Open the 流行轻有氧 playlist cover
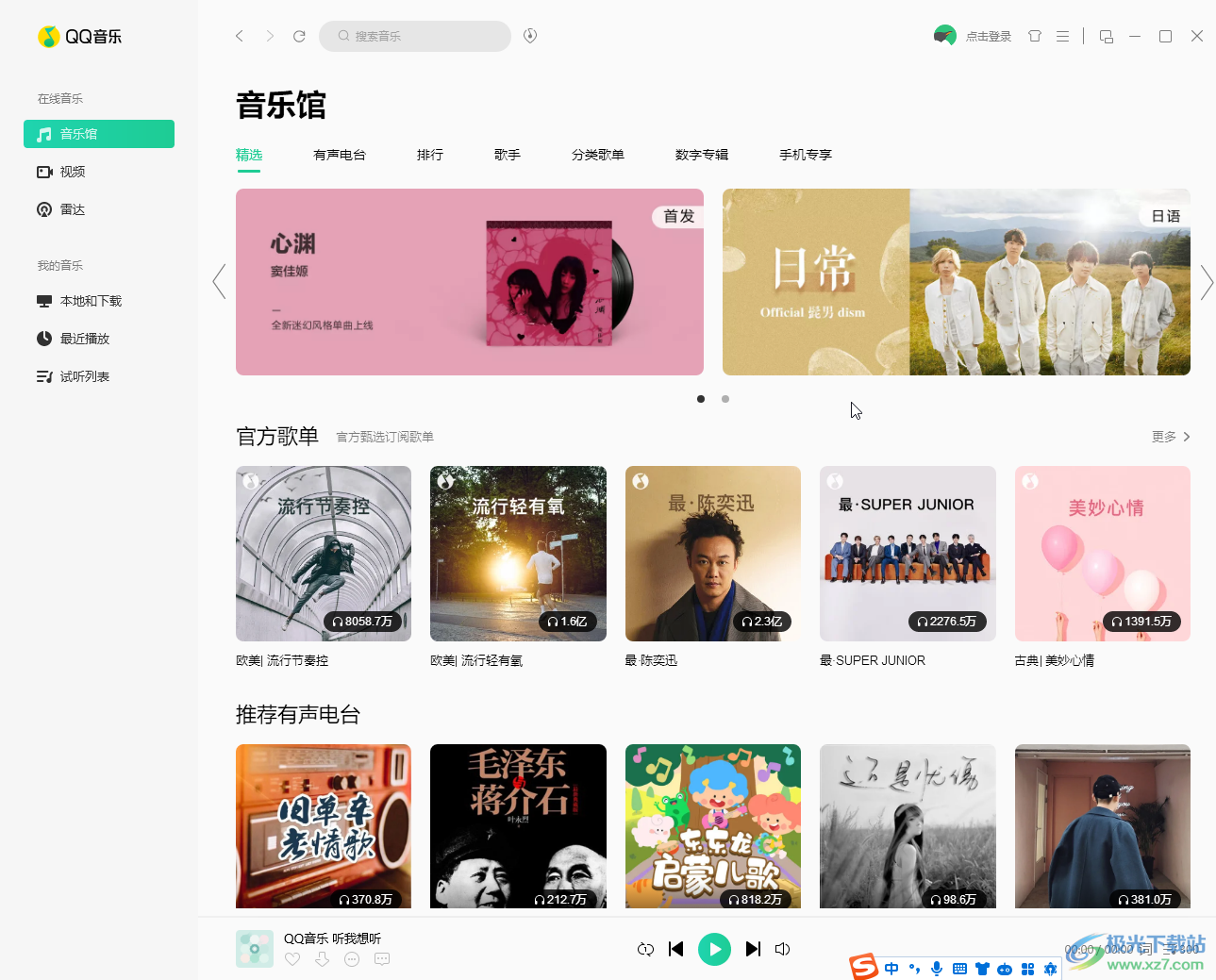 [518, 554]
